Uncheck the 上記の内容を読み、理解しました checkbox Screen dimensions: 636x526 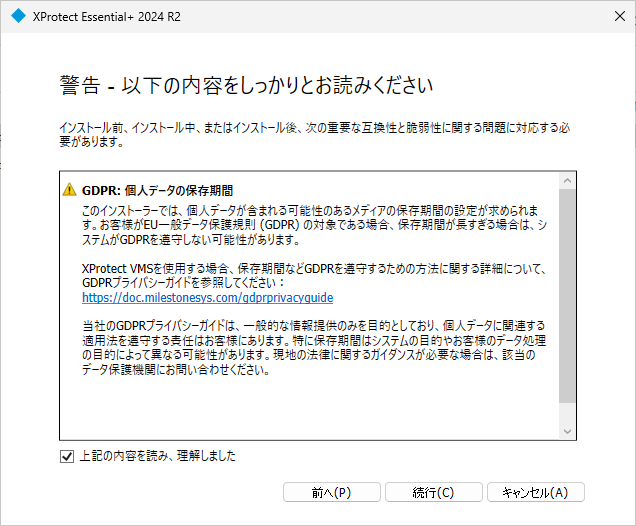(67, 456)
